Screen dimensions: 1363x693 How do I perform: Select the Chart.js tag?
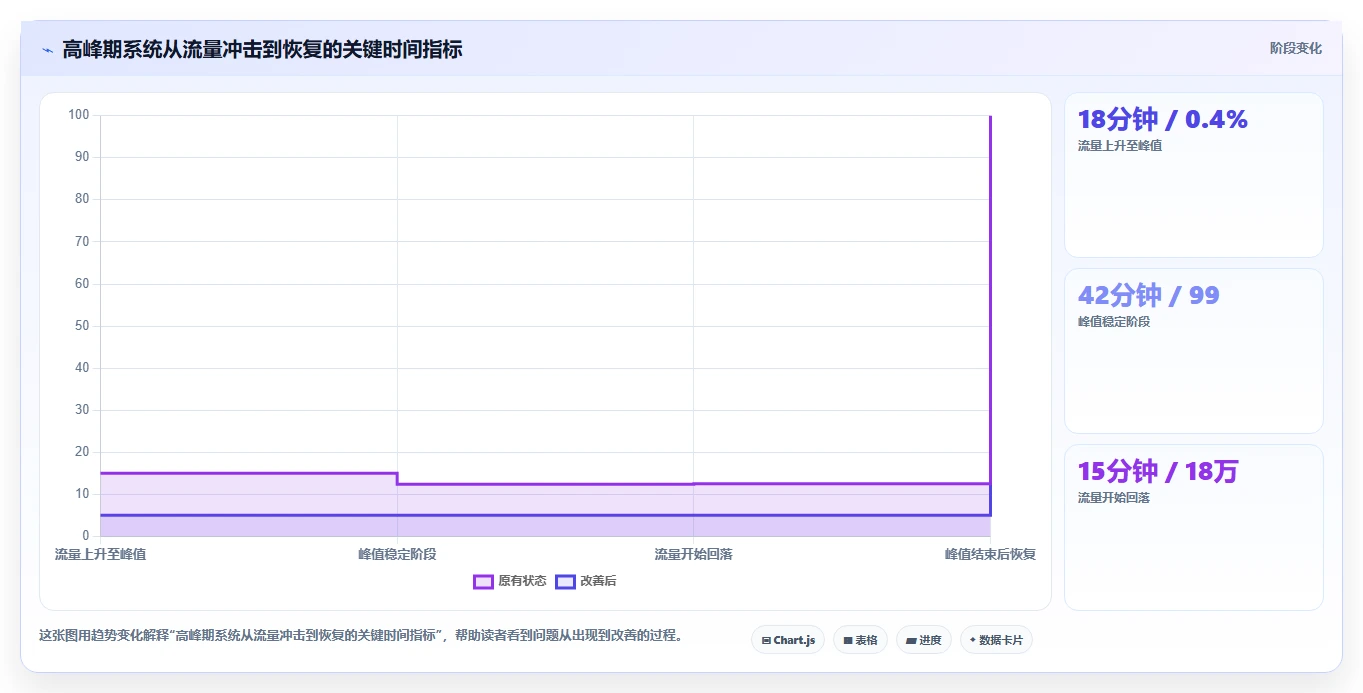tap(788, 640)
